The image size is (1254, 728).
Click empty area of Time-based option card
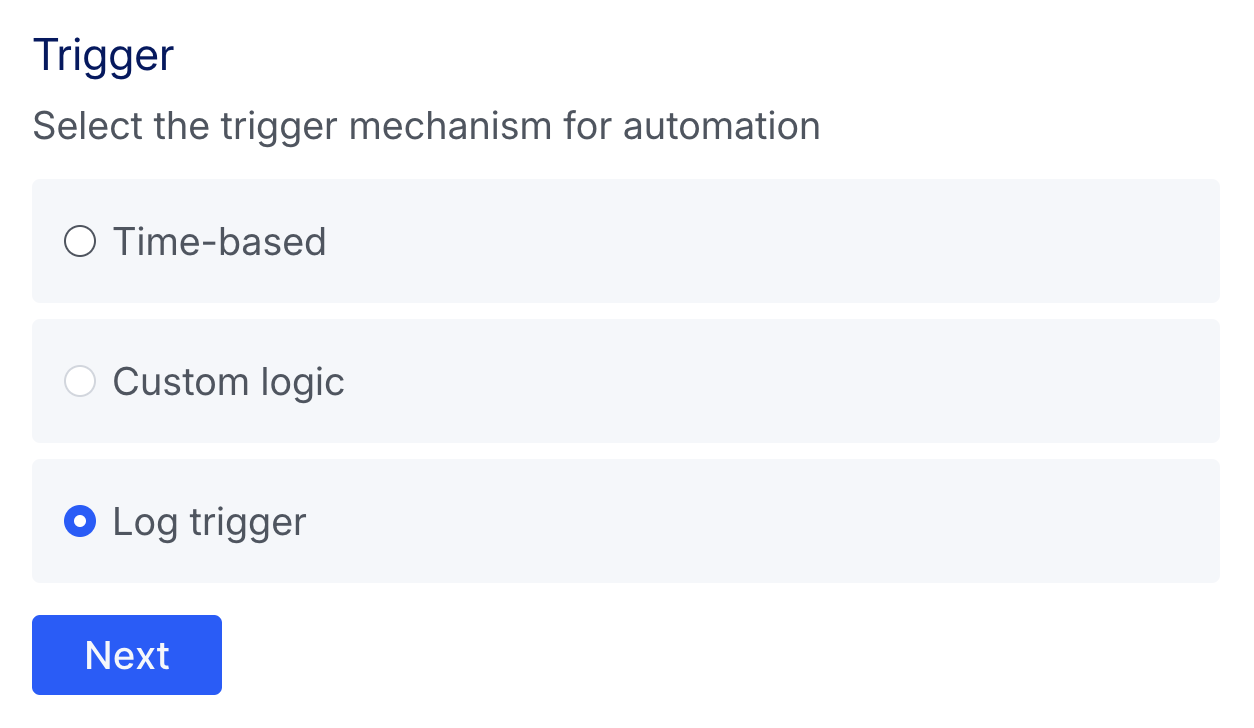(x=760, y=242)
